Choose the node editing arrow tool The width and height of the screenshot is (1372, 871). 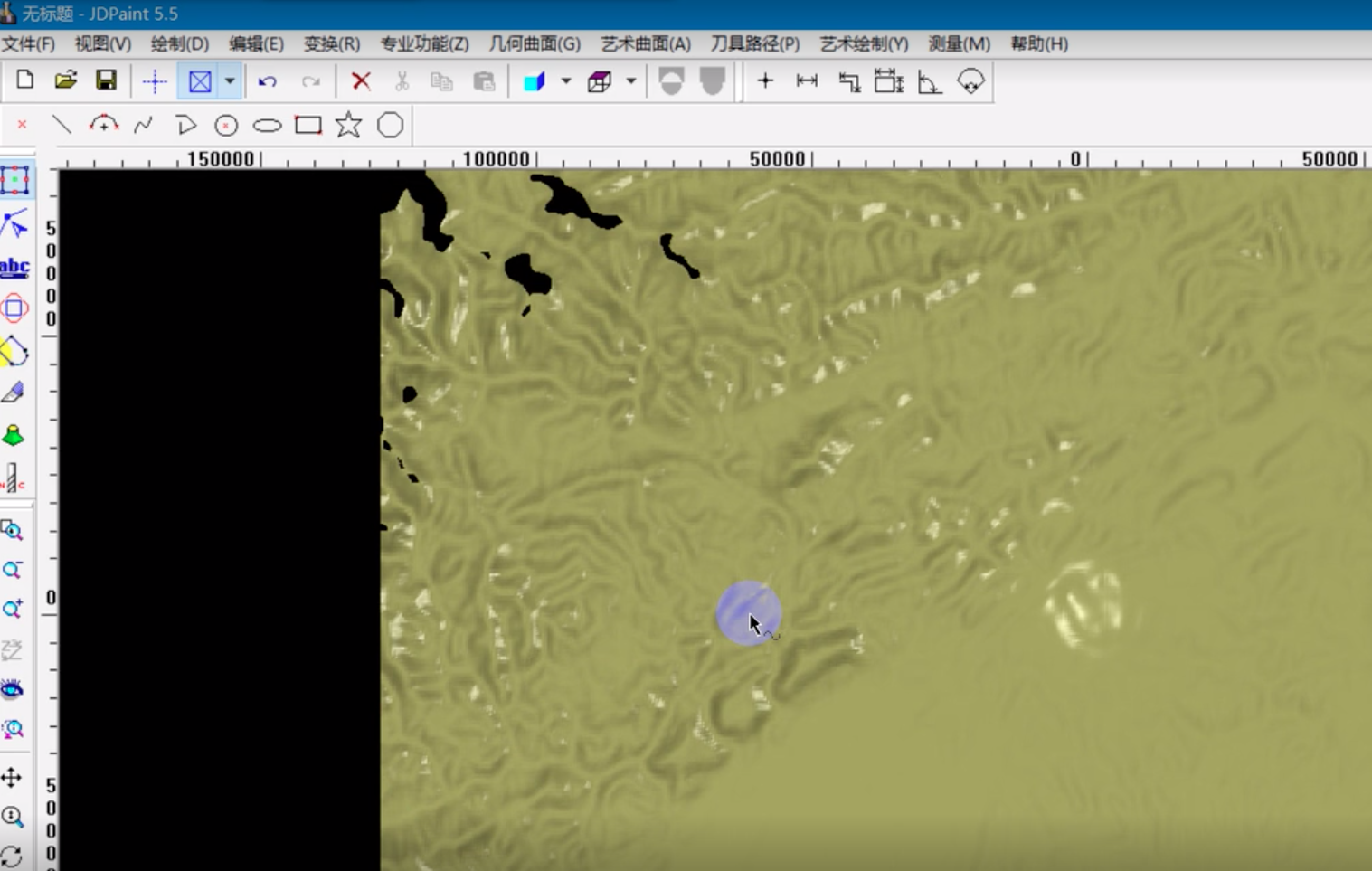click(x=14, y=223)
